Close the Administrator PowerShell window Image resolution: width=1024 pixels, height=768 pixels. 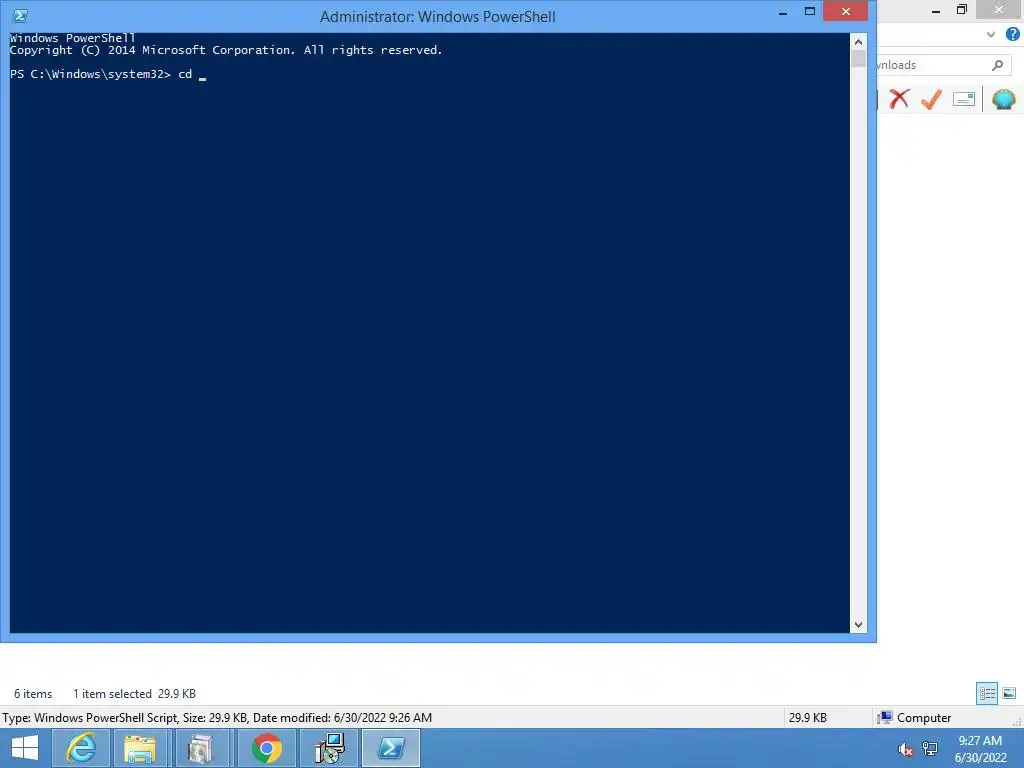pos(846,12)
